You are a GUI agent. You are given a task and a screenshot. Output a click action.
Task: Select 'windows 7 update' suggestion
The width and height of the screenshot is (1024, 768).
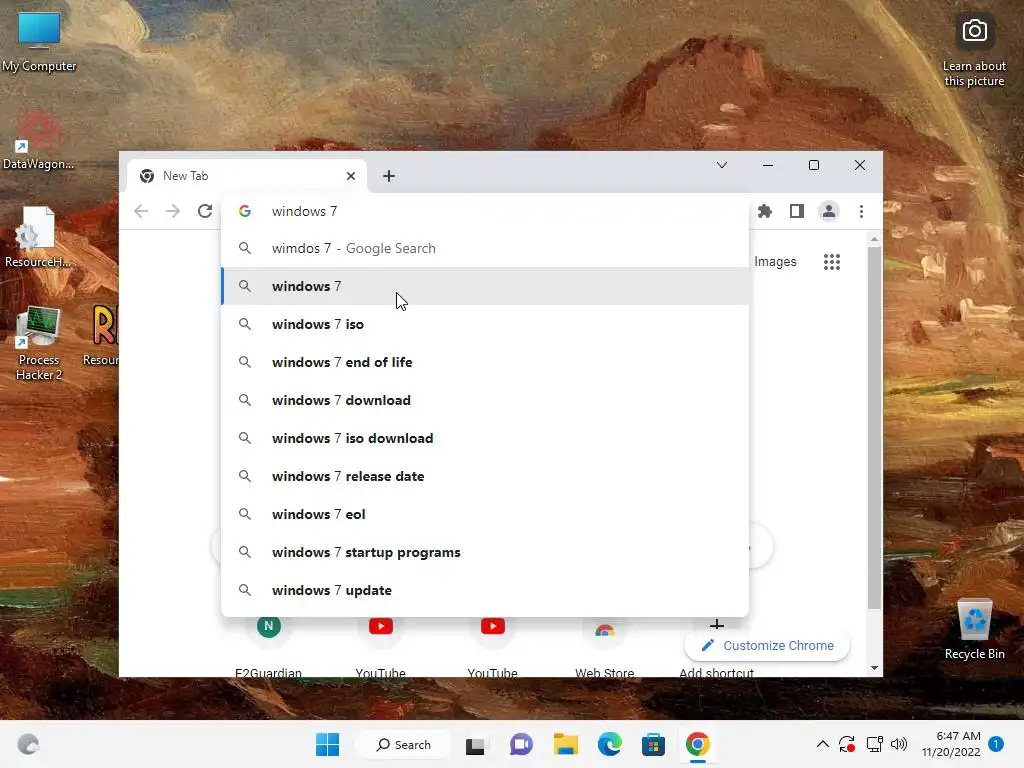coord(485,590)
